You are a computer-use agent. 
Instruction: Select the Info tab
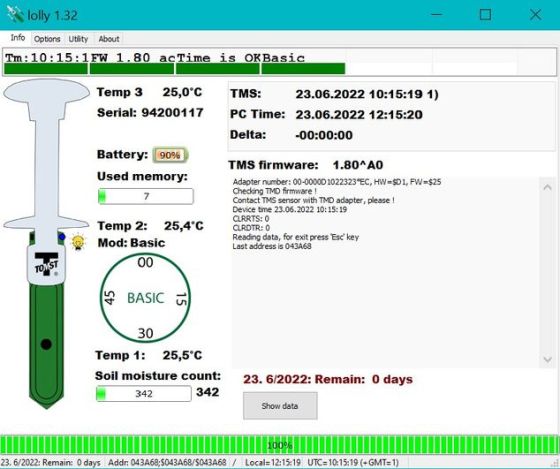(18, 38)
